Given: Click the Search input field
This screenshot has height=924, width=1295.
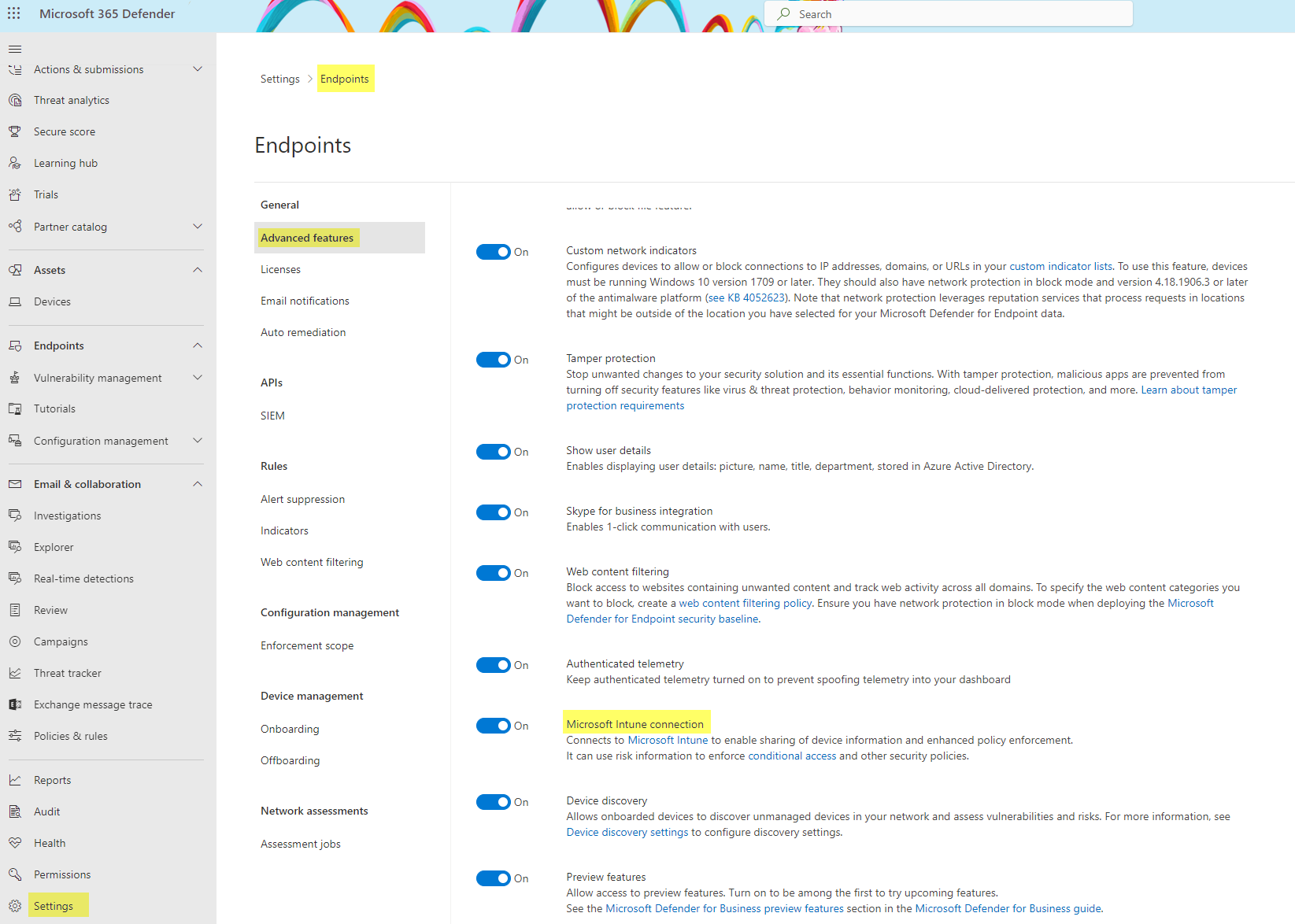Looking at the screenshot, I should 949,14.
